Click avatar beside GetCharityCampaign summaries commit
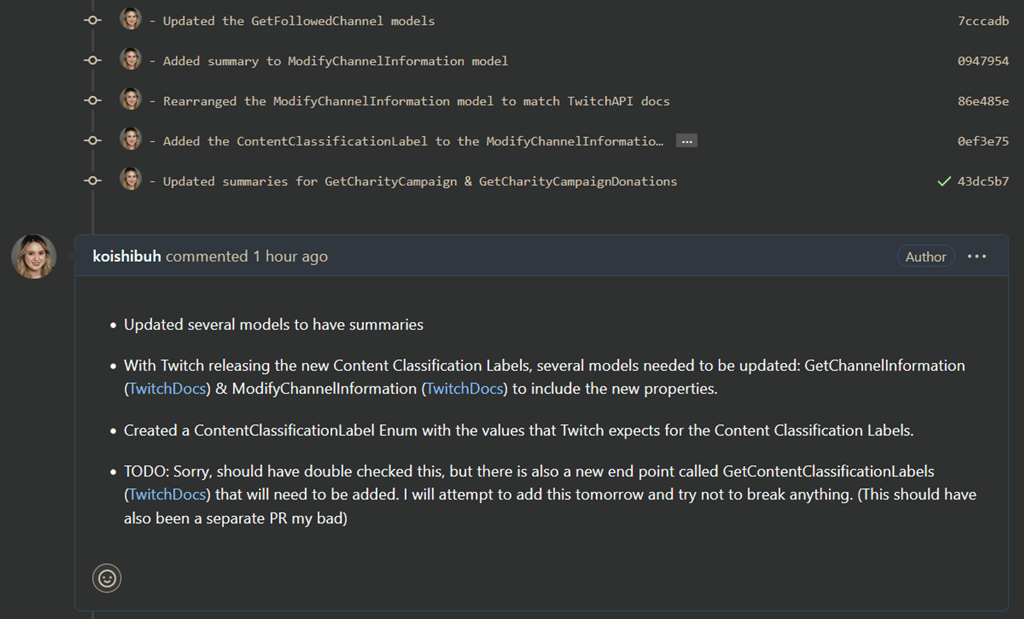1024x619 pixels. (131, 179)
